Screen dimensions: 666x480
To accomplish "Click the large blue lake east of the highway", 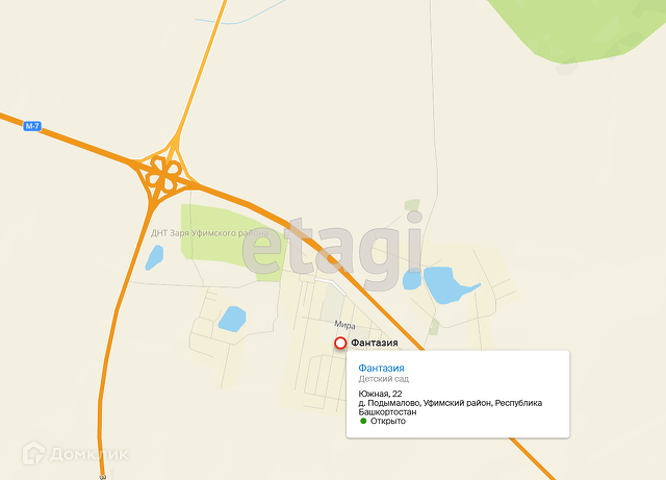I will [x=448, y=285].
